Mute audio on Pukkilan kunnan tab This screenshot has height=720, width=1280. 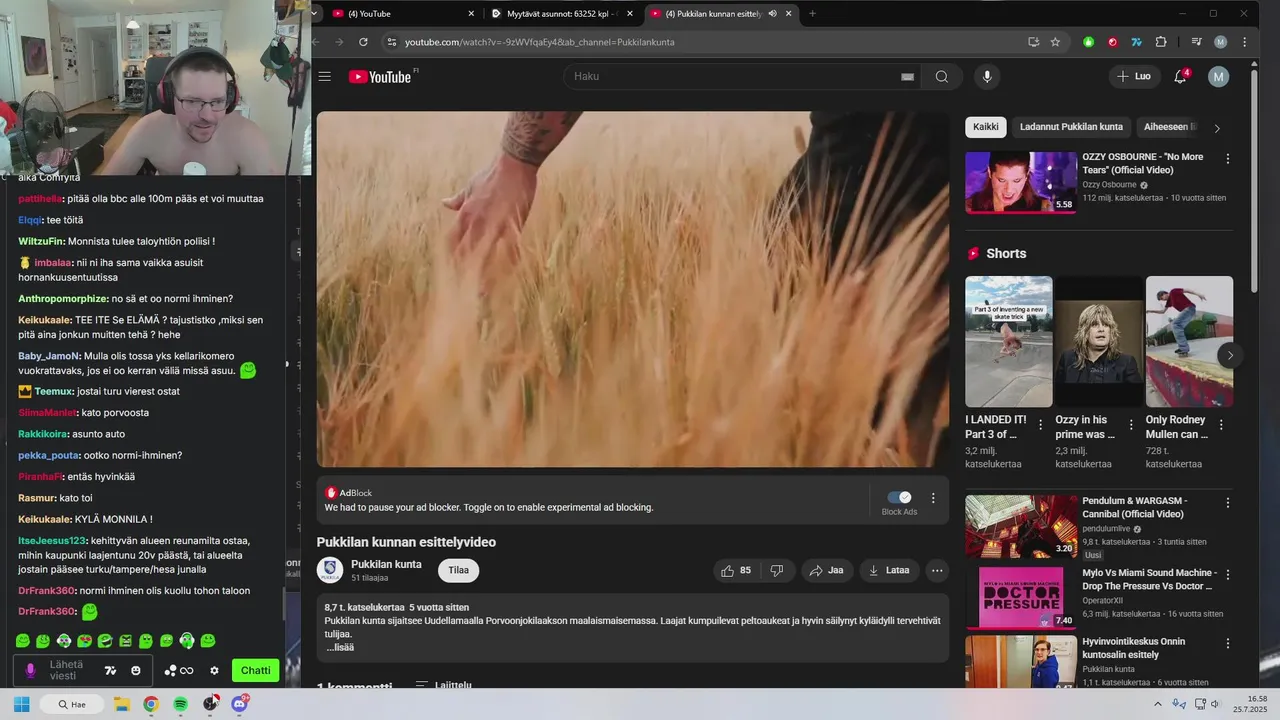tap(772, 13)
